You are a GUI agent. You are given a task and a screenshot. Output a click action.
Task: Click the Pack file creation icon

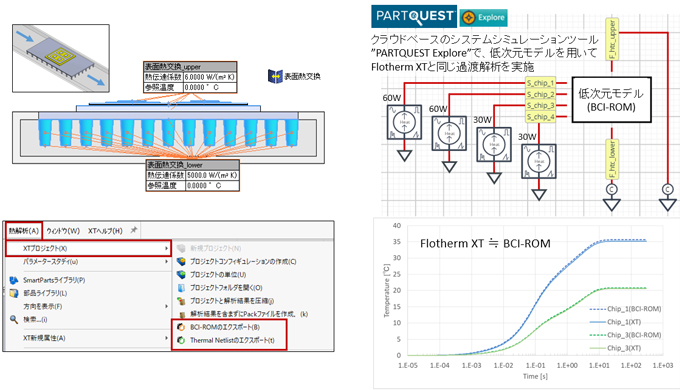[182, 314]
